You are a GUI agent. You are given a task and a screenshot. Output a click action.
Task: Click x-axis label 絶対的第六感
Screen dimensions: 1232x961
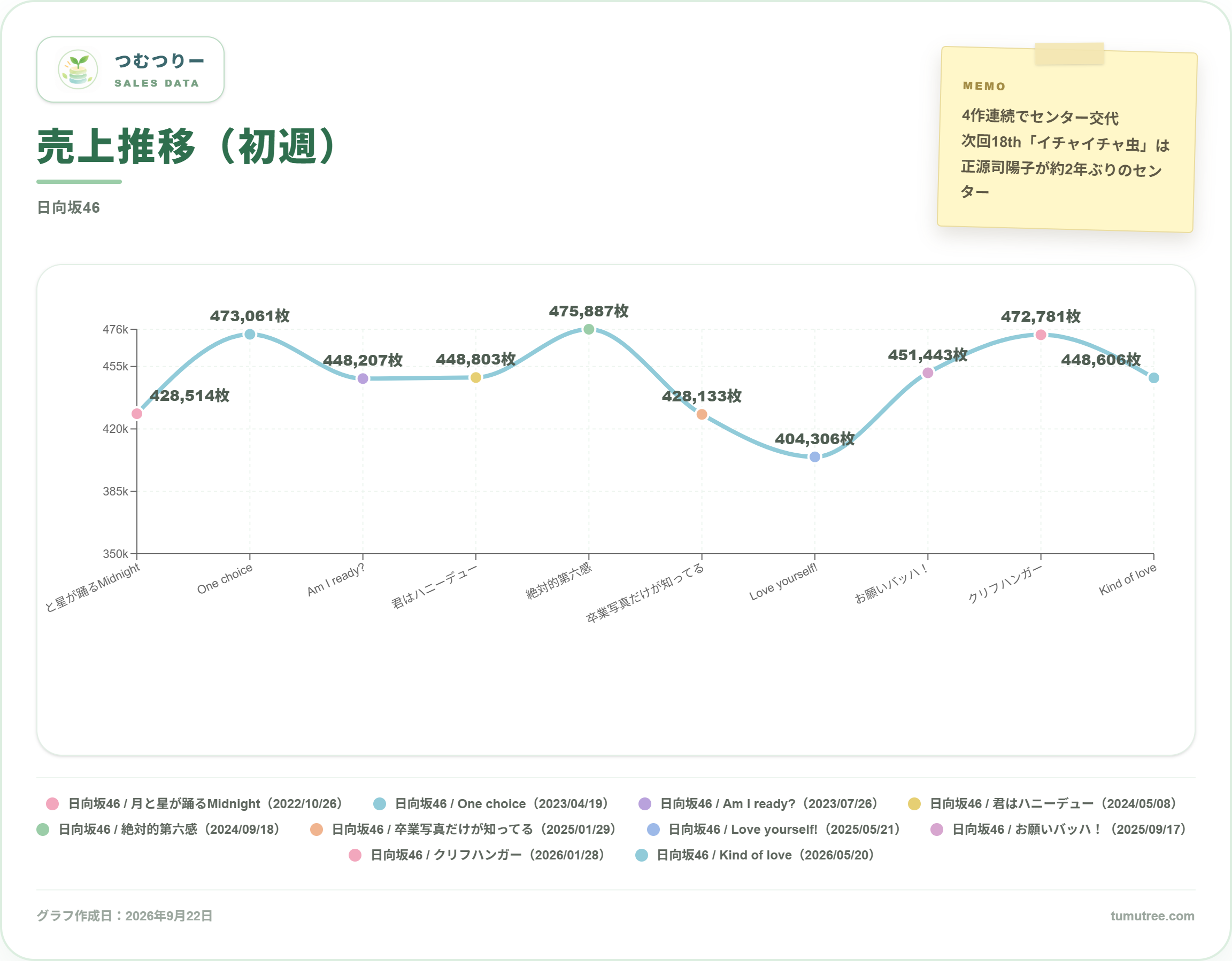pos(558,581)
